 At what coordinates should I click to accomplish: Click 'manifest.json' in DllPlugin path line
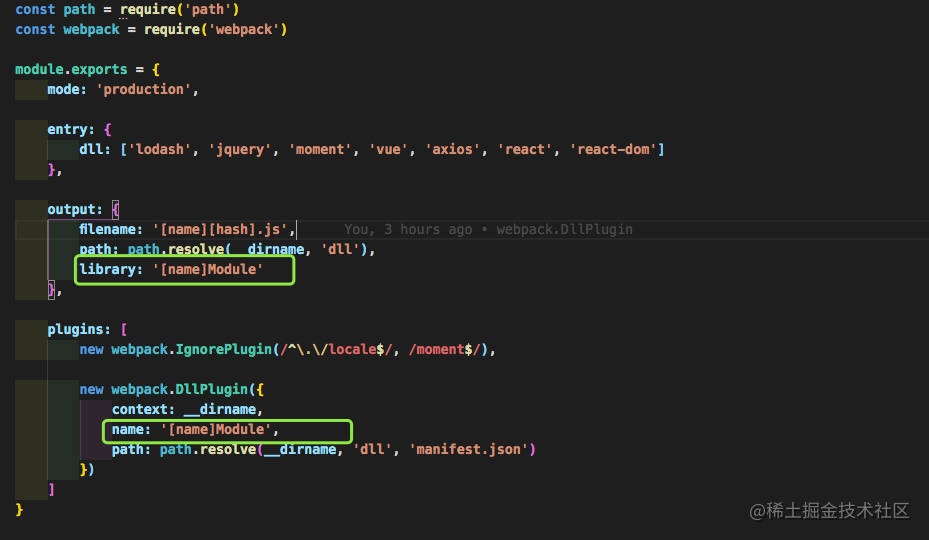pos(468,449)
